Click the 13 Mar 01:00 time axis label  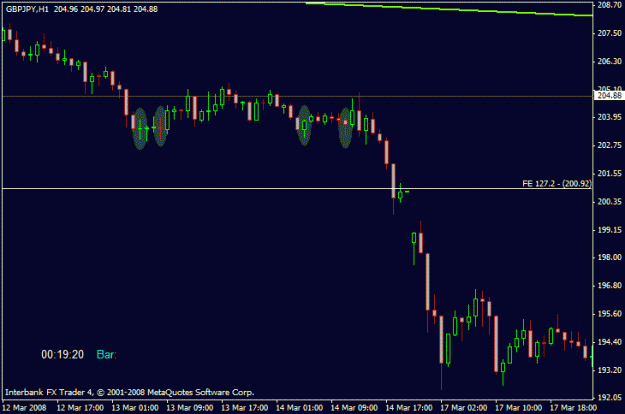135,408
